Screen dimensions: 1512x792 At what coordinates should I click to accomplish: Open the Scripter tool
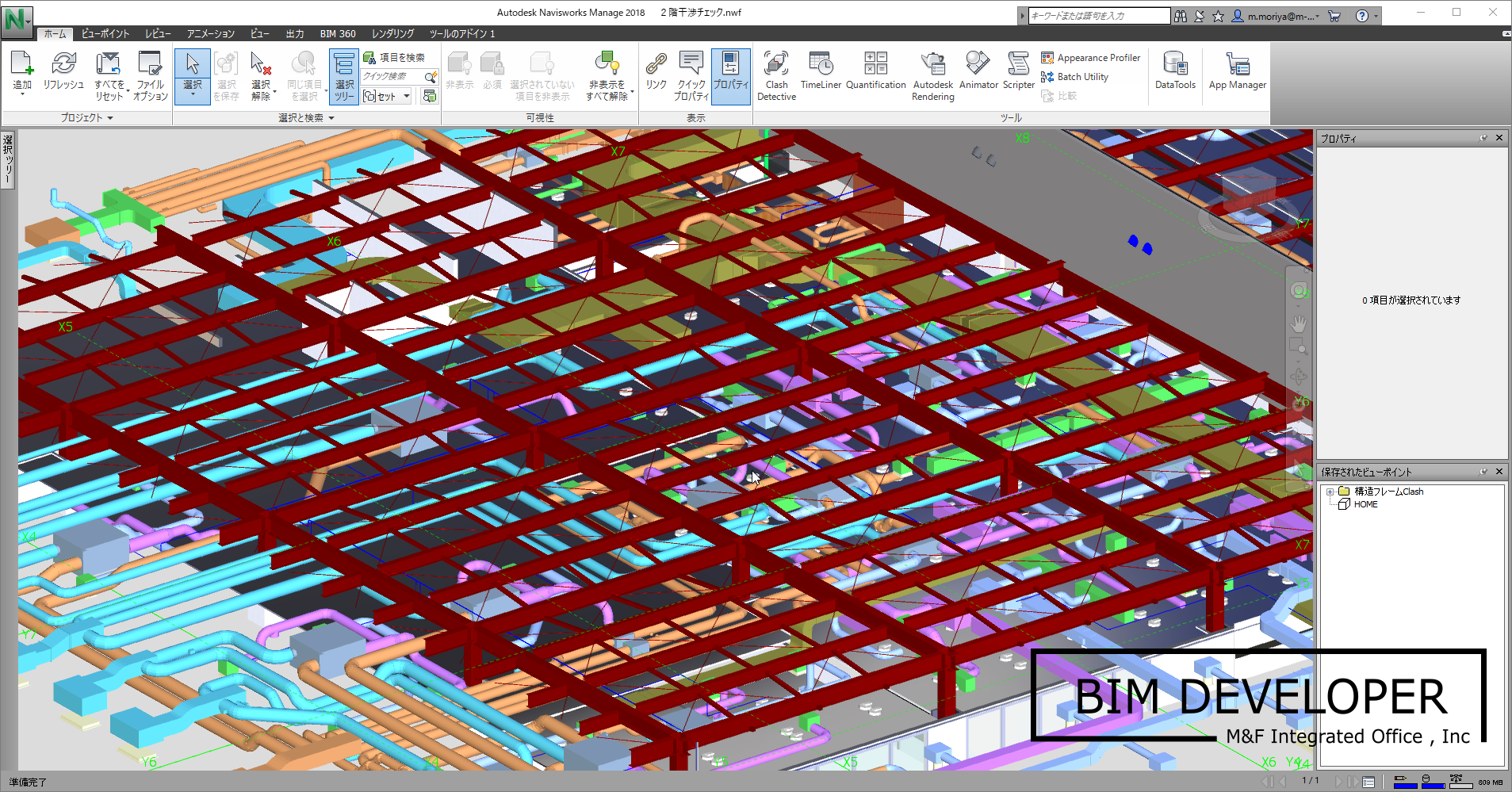(x=1018, y=71)
